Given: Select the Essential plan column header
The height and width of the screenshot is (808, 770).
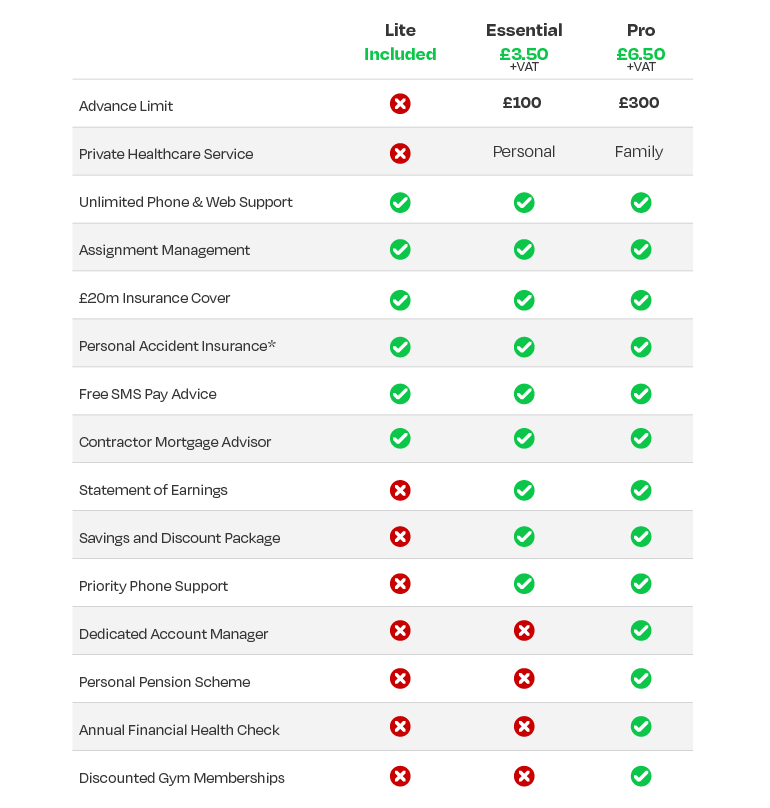Looking at the screenshot, I should point(524,30).
